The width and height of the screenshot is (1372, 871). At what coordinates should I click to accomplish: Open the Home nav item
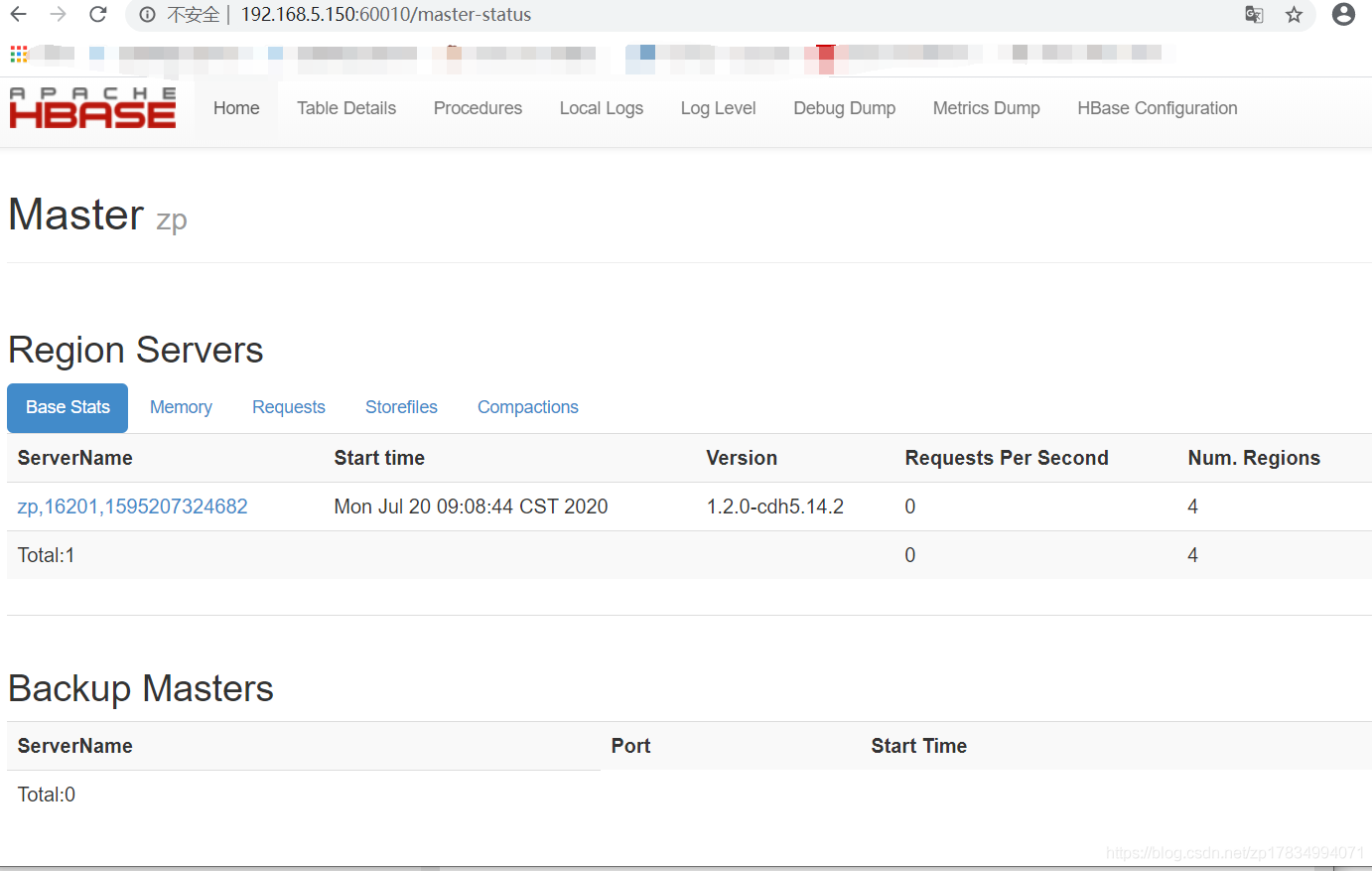[236, 108]
